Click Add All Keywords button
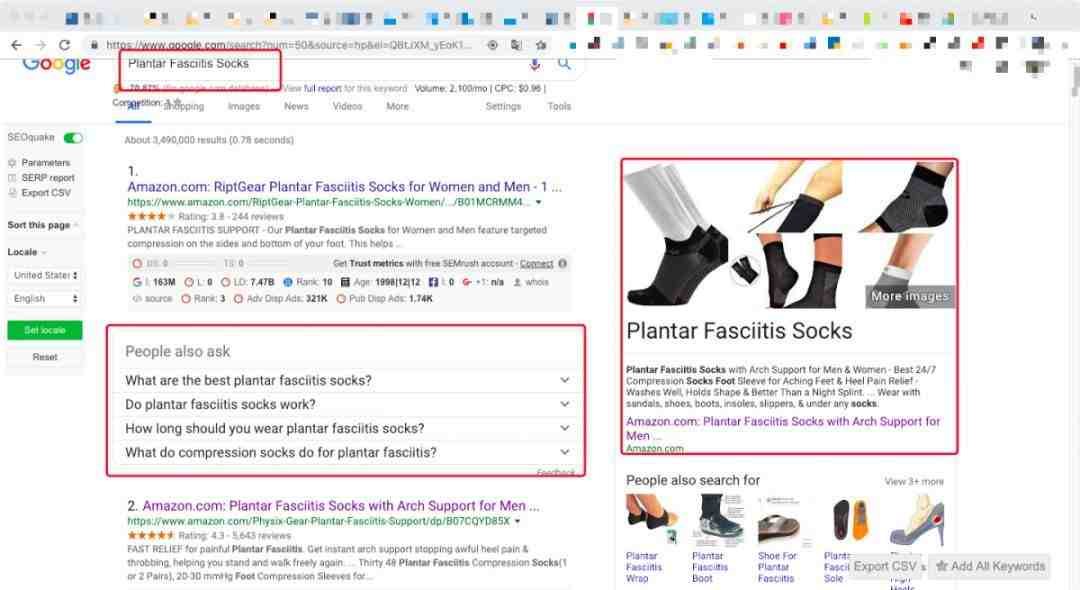Image resolution: width=1080 pixels, height=590 pixels. tap(990, 566)
